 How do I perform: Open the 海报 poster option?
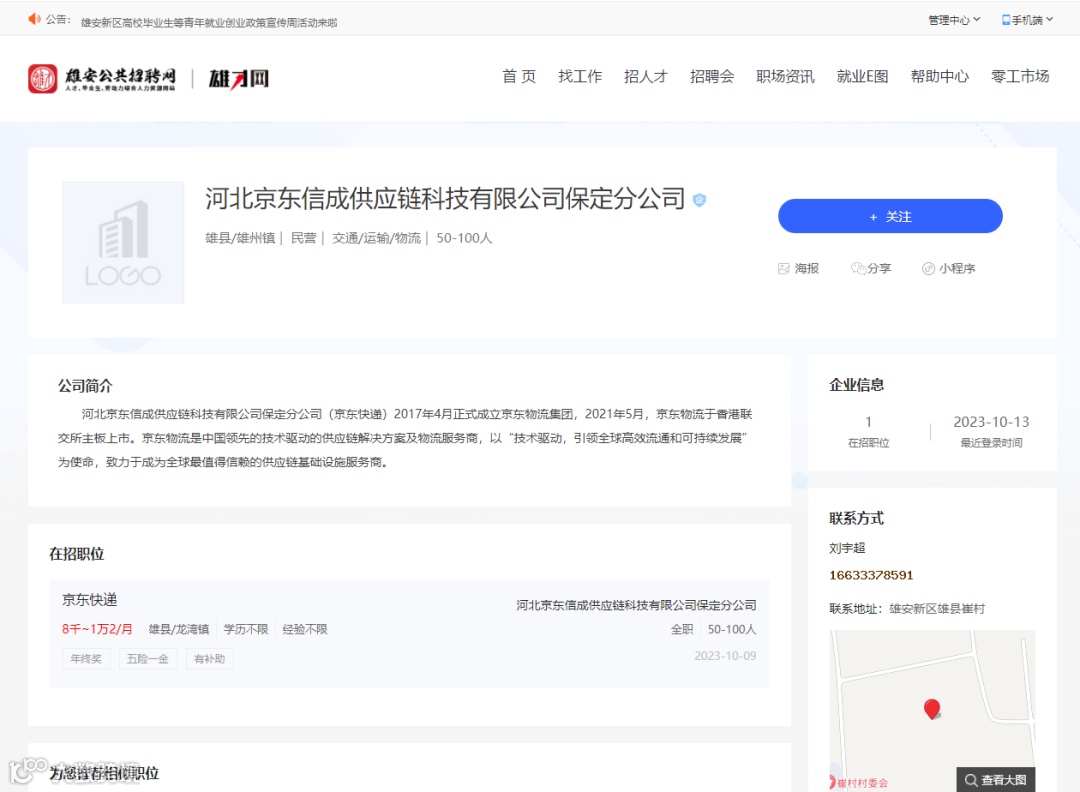click(x=798, y=269)
